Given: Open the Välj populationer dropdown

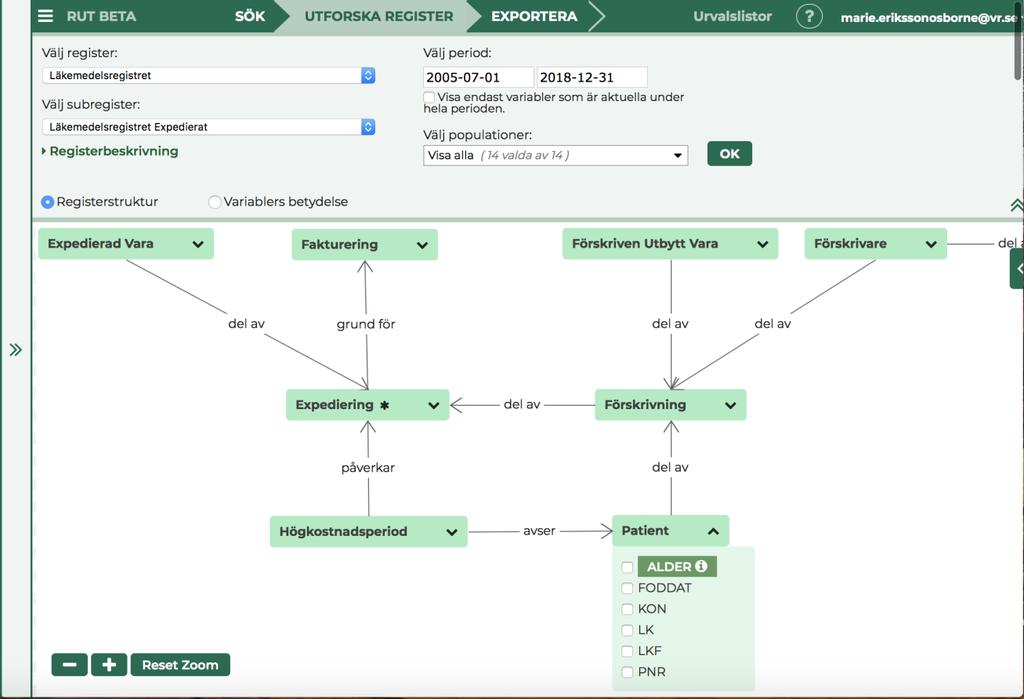Looking at the screenshot, I should point(555,155).
